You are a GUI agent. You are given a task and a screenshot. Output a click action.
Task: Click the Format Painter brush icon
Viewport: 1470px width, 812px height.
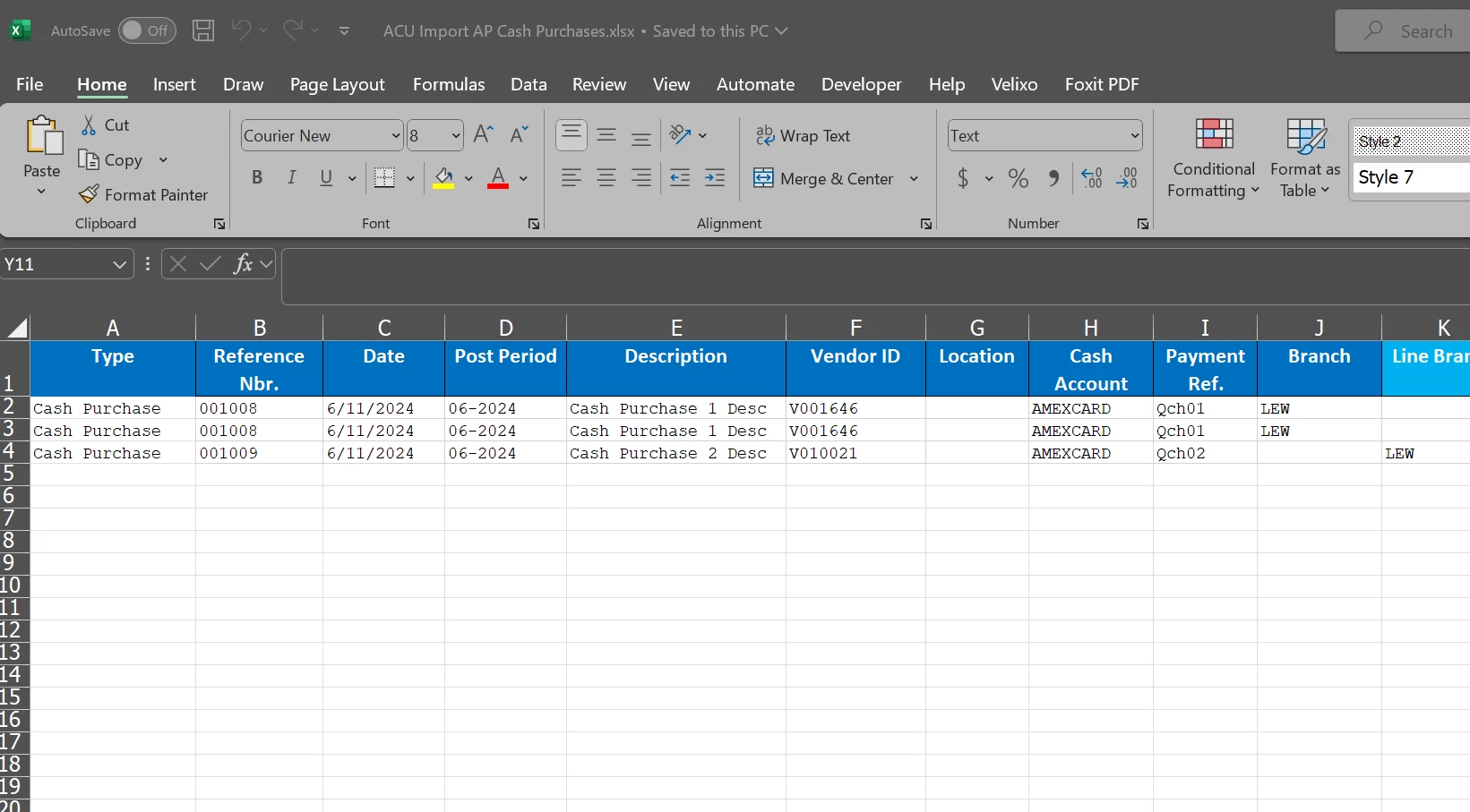point(89,194)
